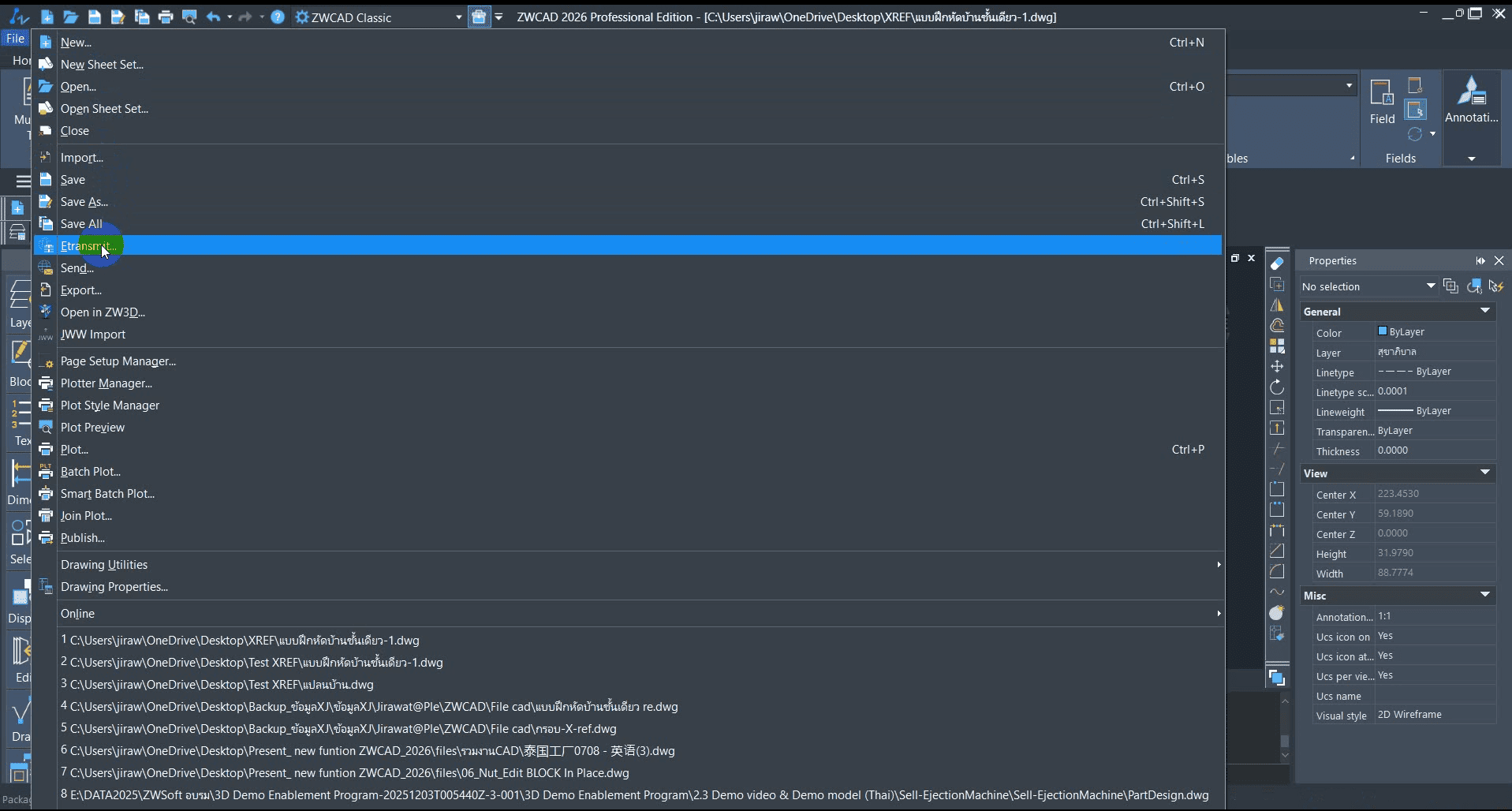Screen dimensions: 1512x811
Task: Toggle auto-hide on the Properties panel
Action: click(x=1480, y=260)
